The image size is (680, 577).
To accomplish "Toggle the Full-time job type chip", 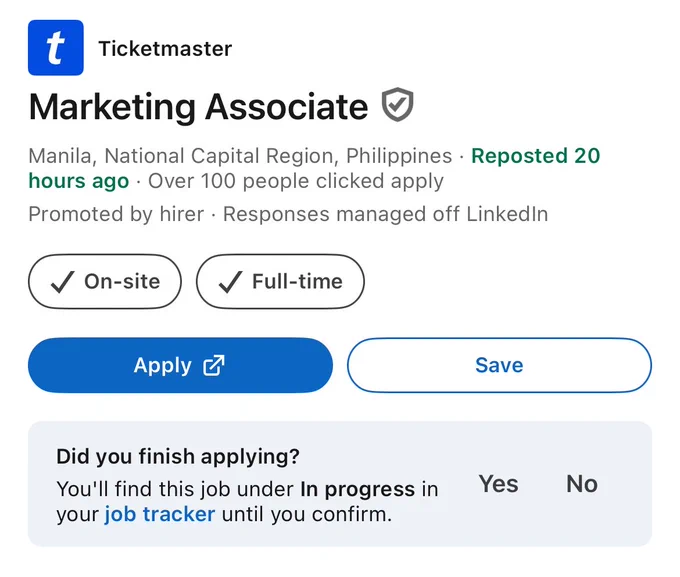I will 280,282.
